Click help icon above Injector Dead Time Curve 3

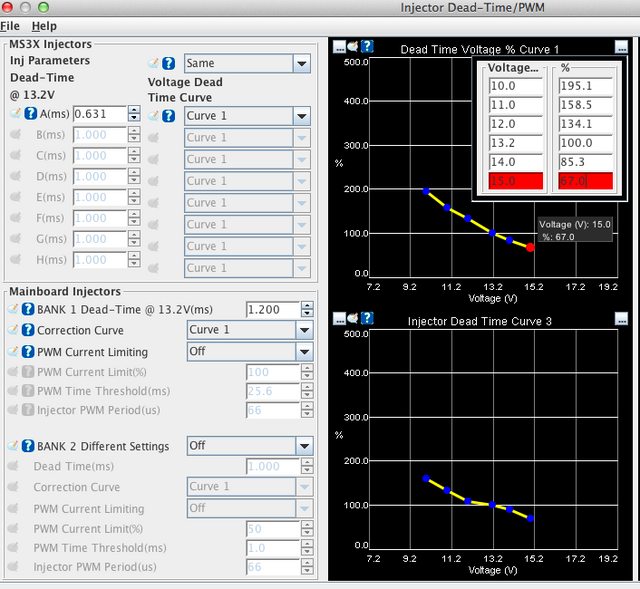368,319
